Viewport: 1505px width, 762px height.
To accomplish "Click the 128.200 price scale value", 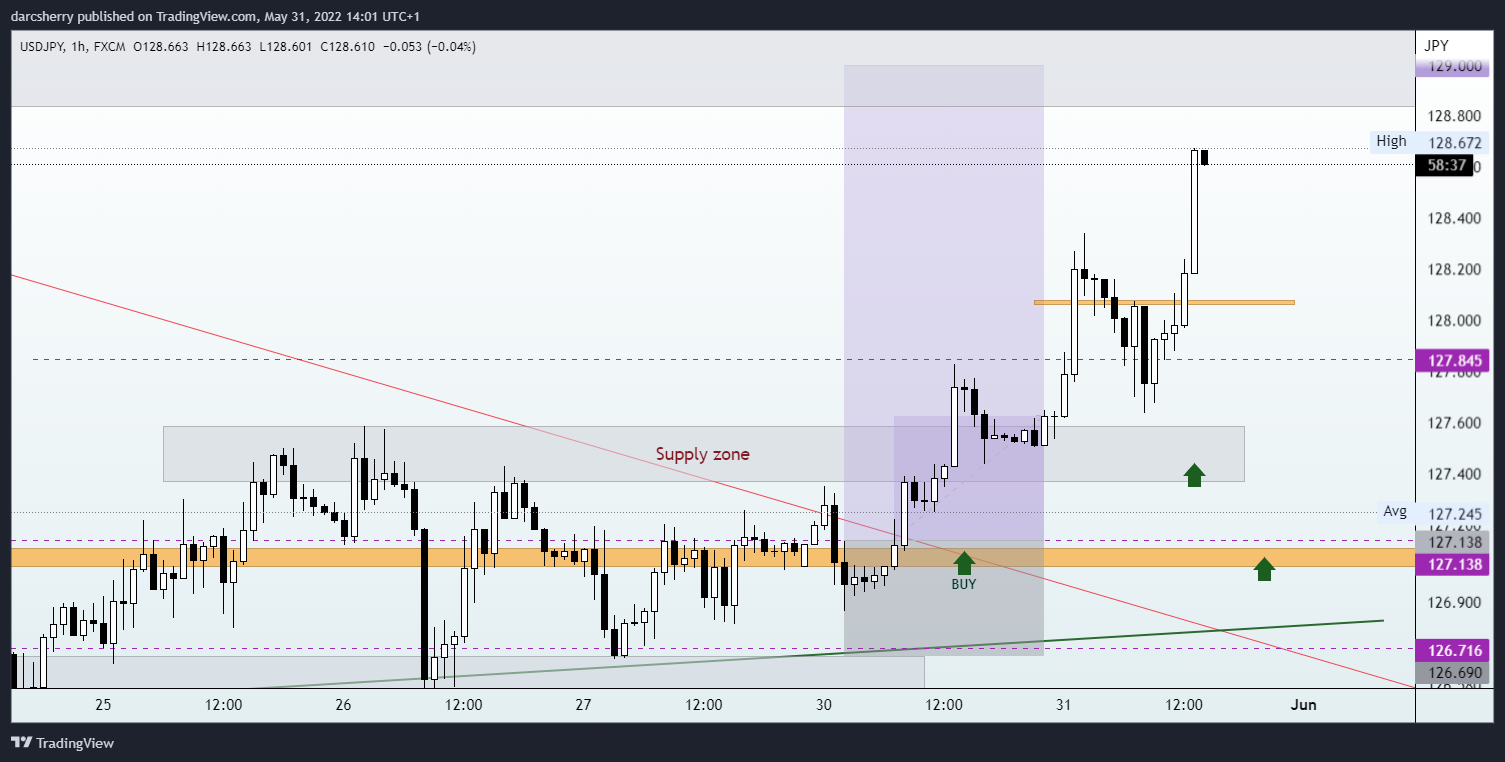I will (1453, 269).
